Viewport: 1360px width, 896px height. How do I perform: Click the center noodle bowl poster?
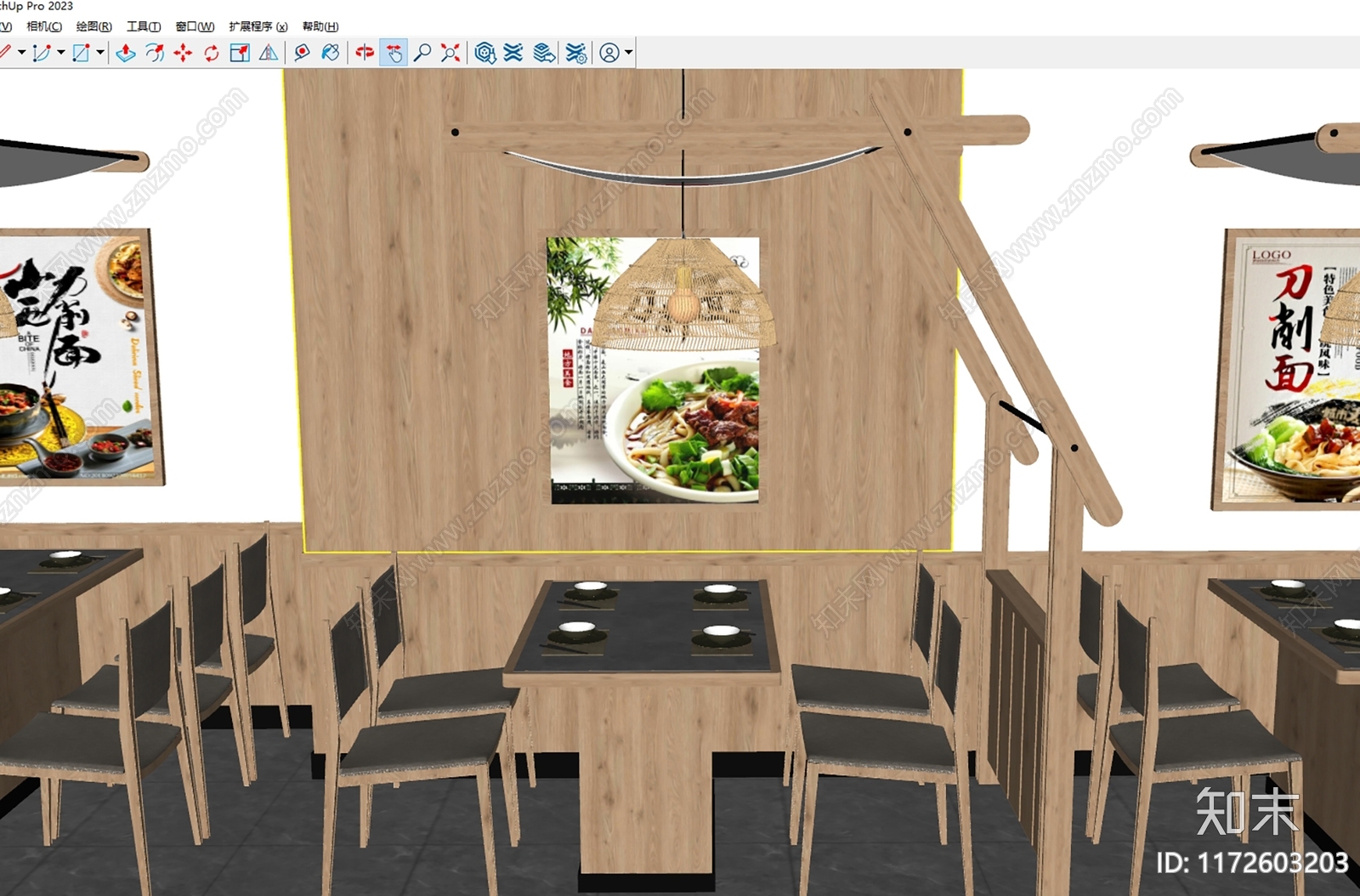pos(654,371)
